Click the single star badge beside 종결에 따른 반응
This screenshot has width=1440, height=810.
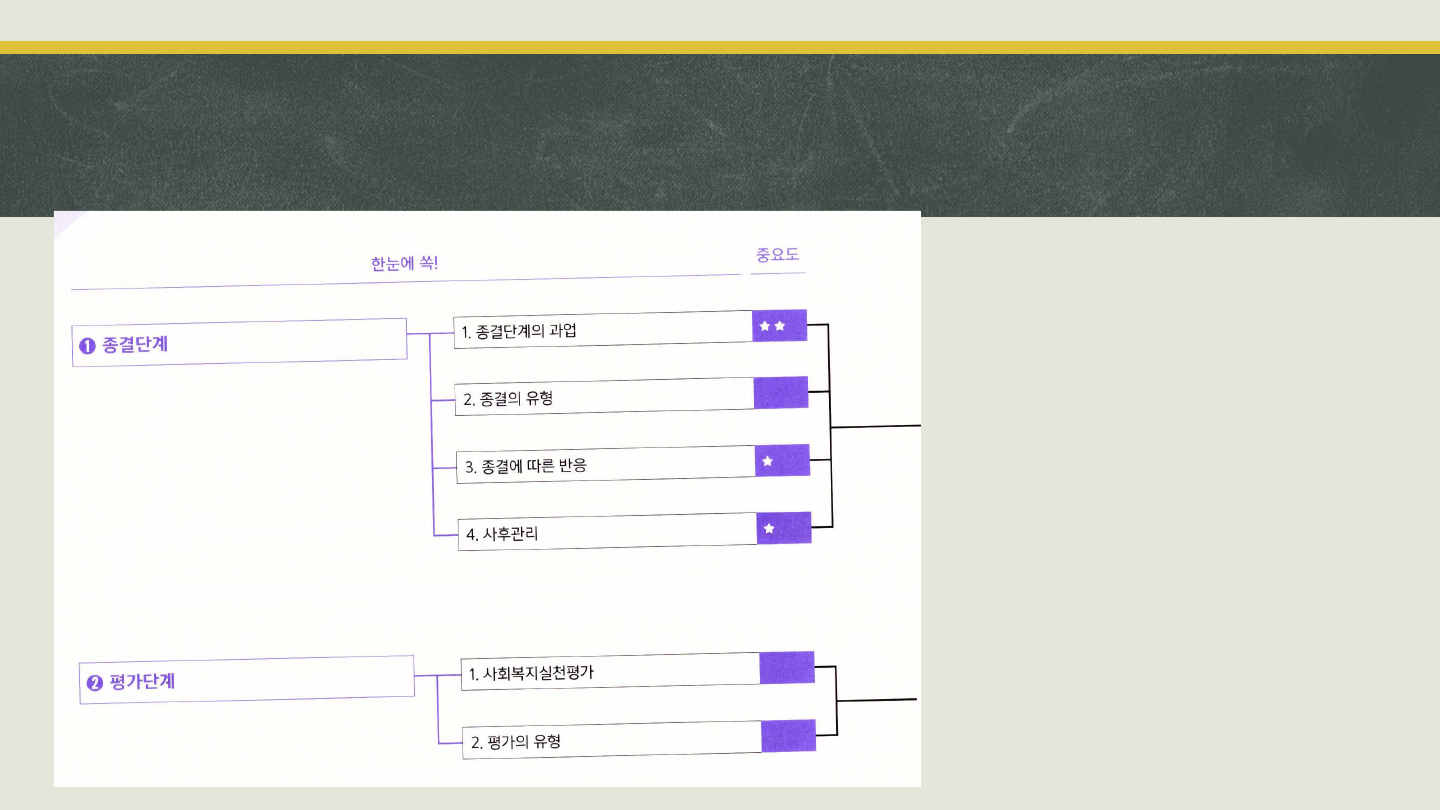[782, 461]
